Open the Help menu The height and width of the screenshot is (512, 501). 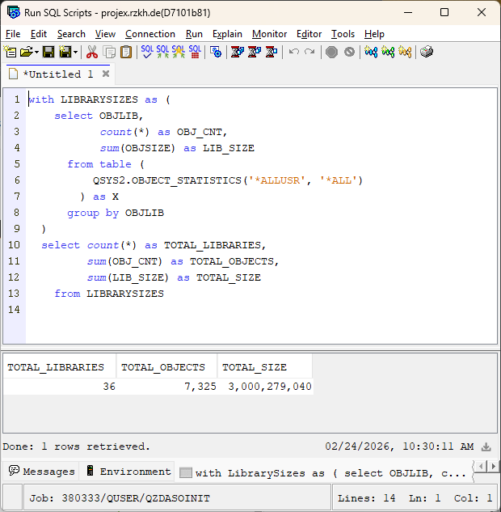[374, 34]
